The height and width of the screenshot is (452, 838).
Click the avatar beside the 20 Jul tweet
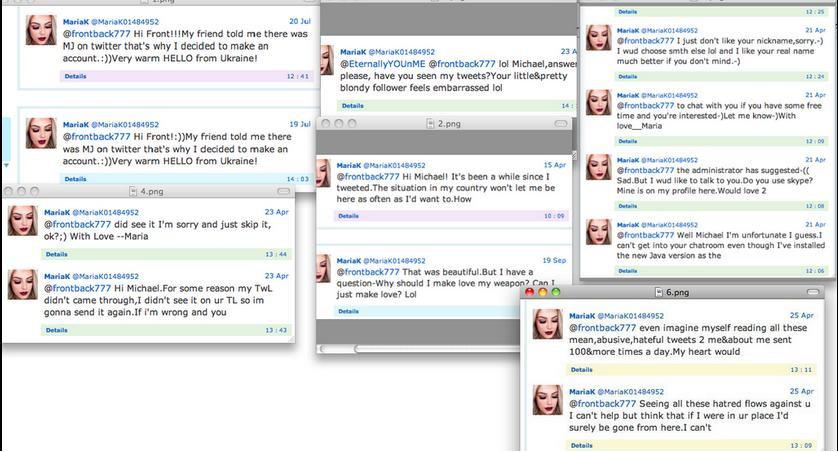coord(41,30)
